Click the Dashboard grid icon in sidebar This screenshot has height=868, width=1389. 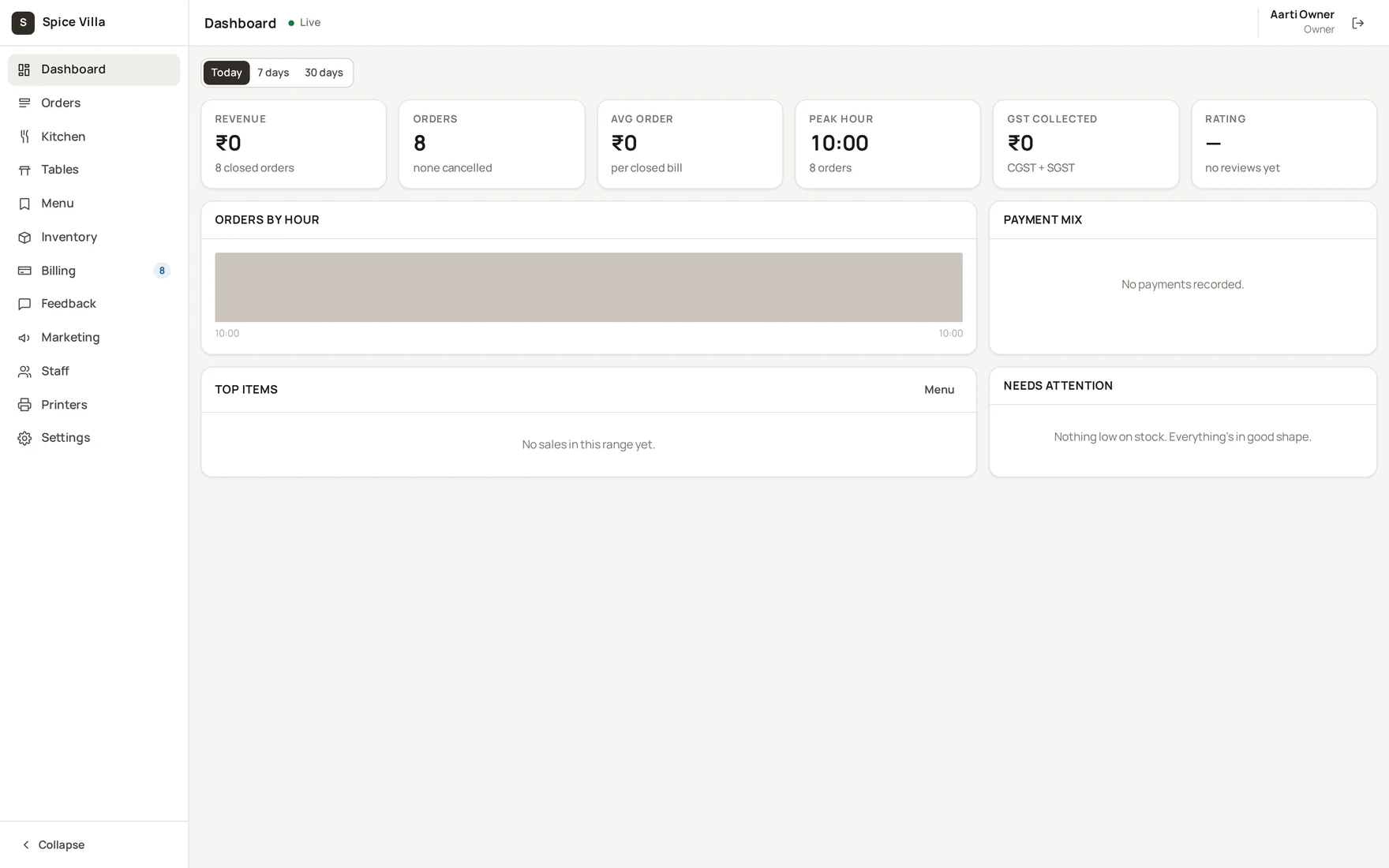point(24,69)
